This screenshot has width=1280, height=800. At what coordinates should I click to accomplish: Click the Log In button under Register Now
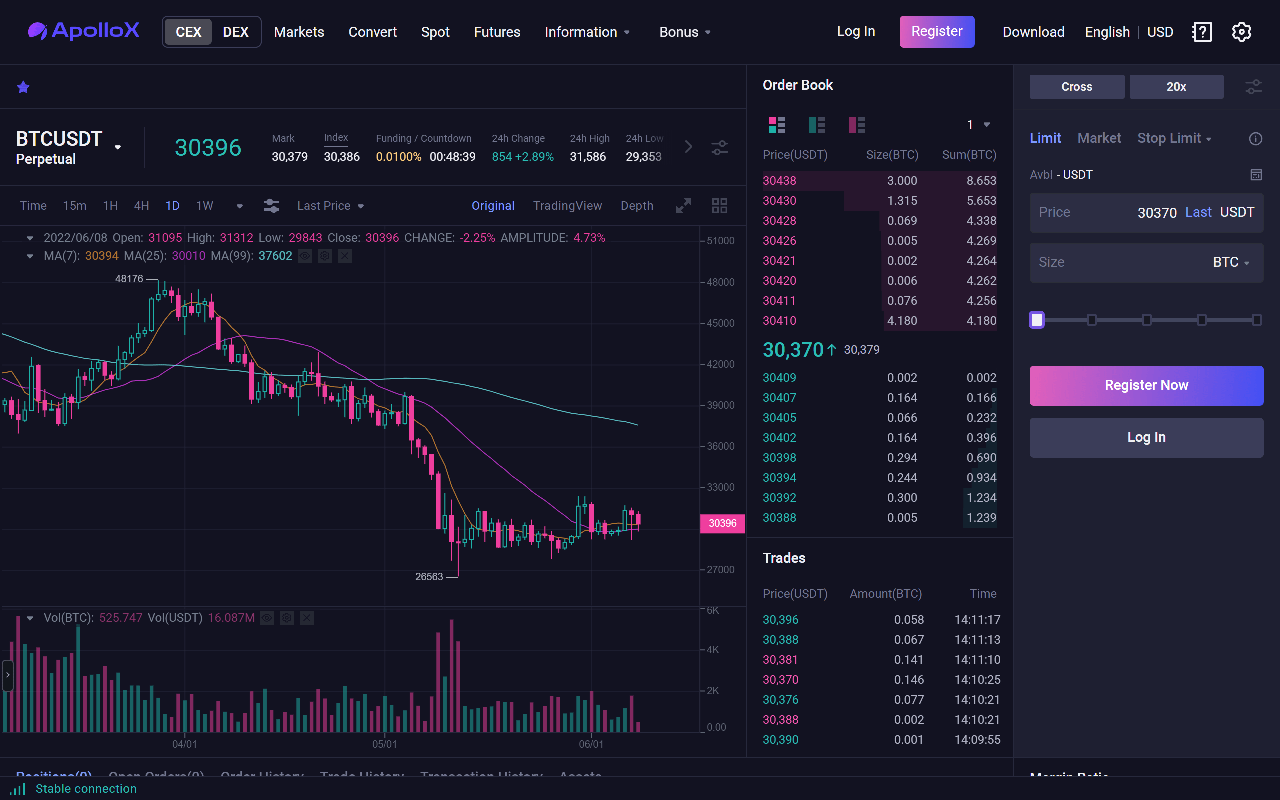(x=1147, y=438)
